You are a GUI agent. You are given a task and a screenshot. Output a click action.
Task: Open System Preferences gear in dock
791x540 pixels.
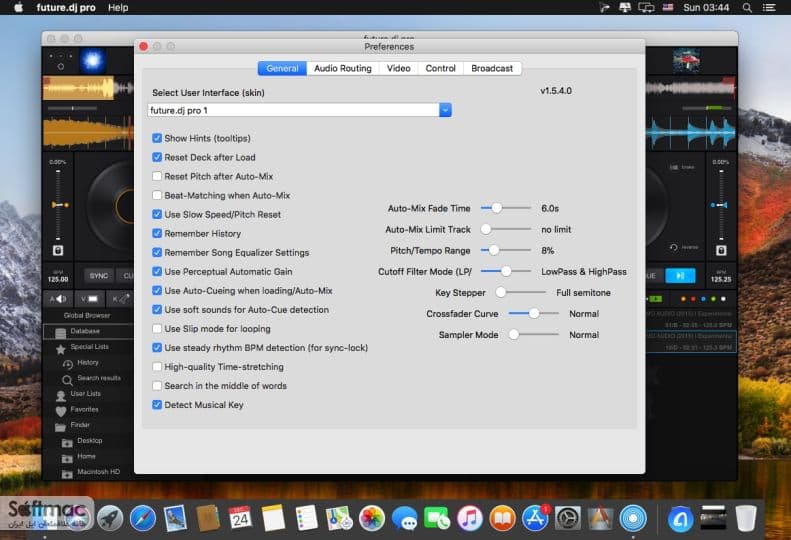click(x=568, y=518)
